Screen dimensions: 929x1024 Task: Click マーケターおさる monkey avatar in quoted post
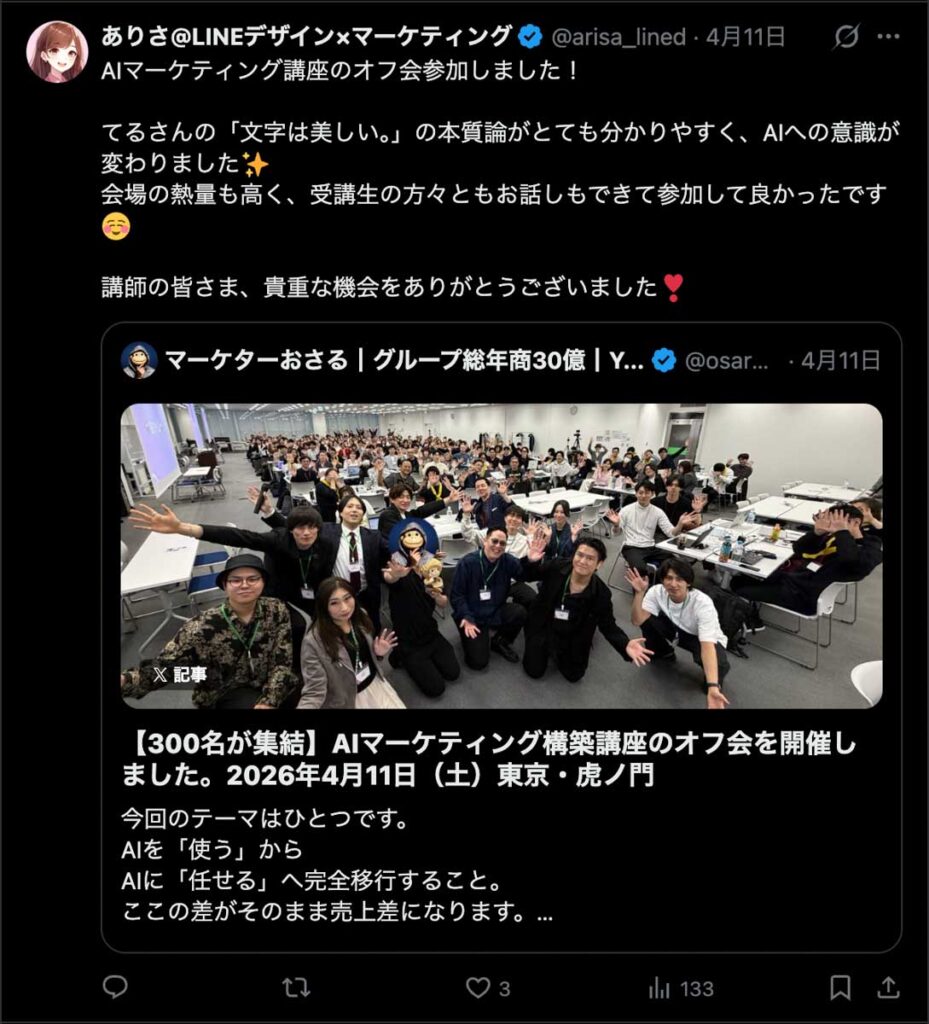tap(139, 360)
